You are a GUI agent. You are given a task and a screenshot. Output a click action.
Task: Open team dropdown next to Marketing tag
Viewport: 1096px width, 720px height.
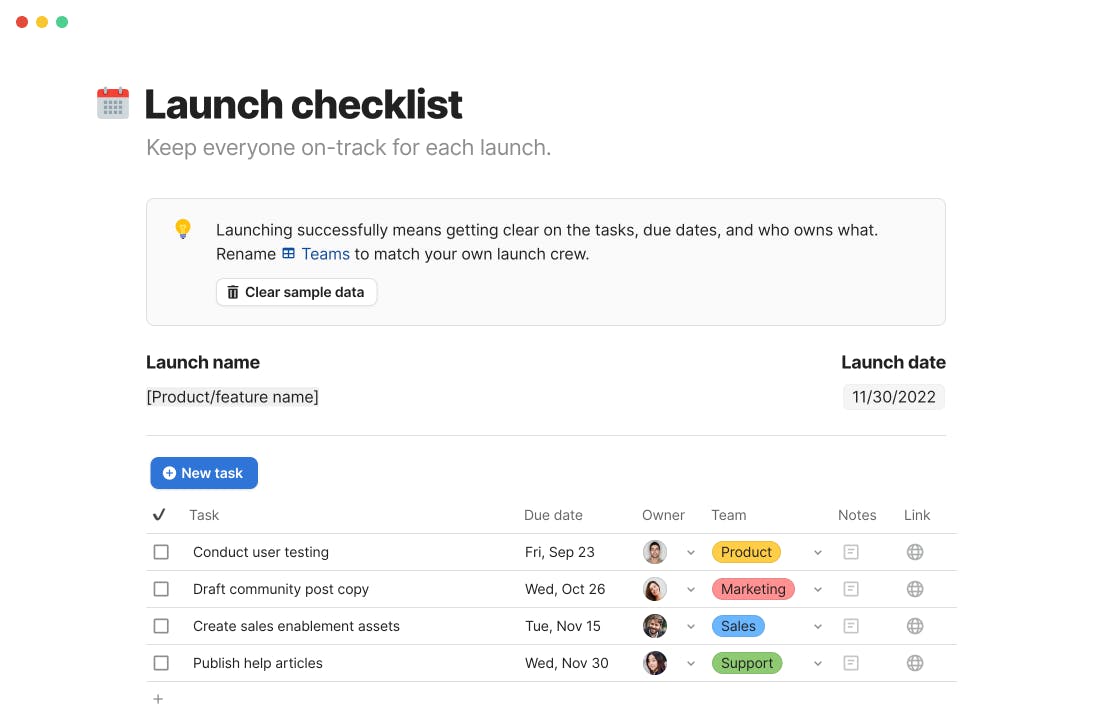coord(818,590)
